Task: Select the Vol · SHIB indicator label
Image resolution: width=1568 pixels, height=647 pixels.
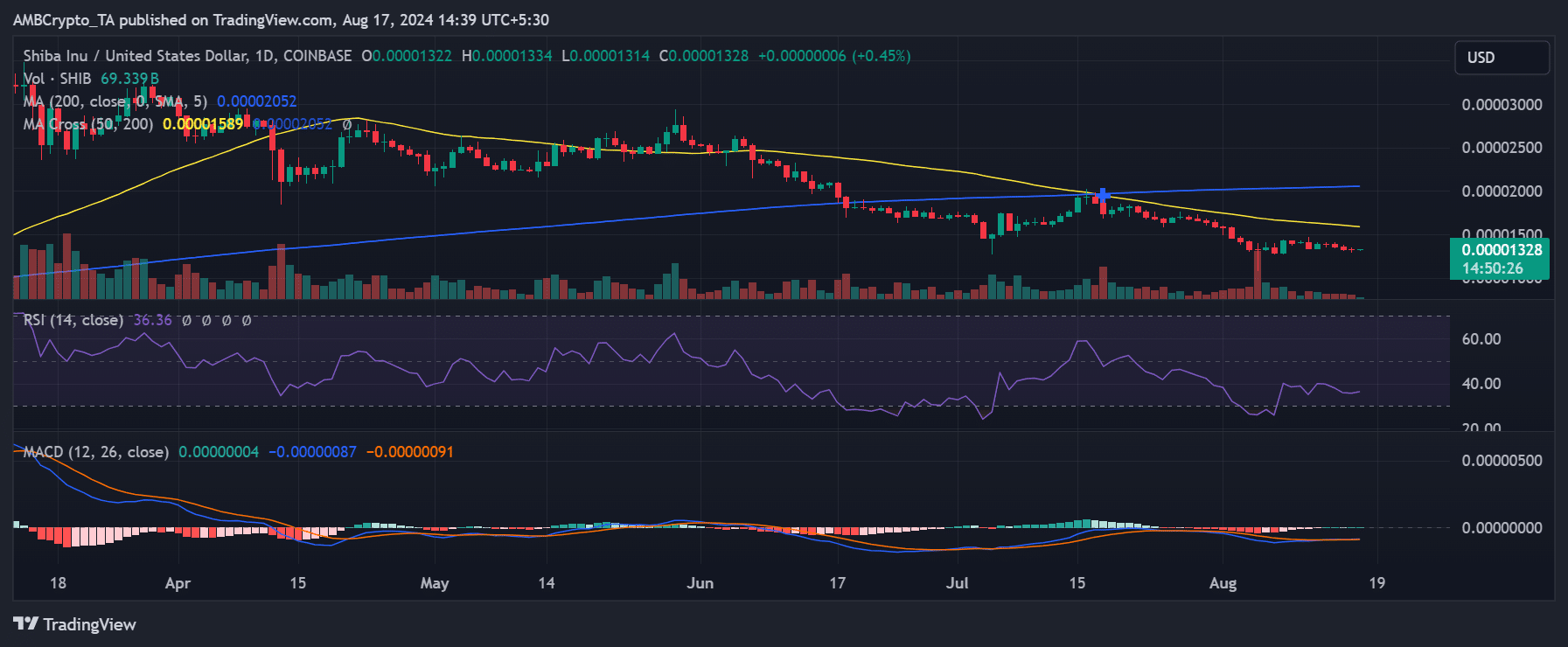Action: pos(57,79)
